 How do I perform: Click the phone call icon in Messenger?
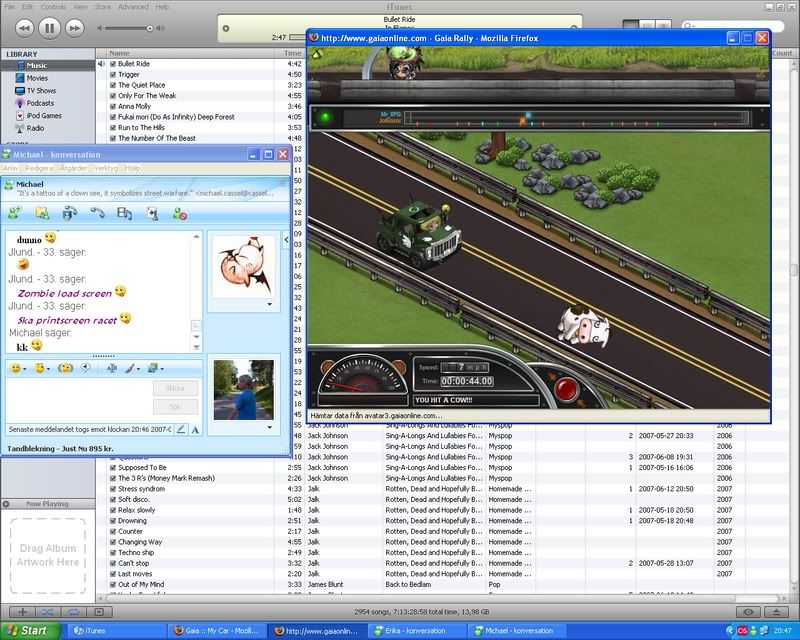coord(97,213)
